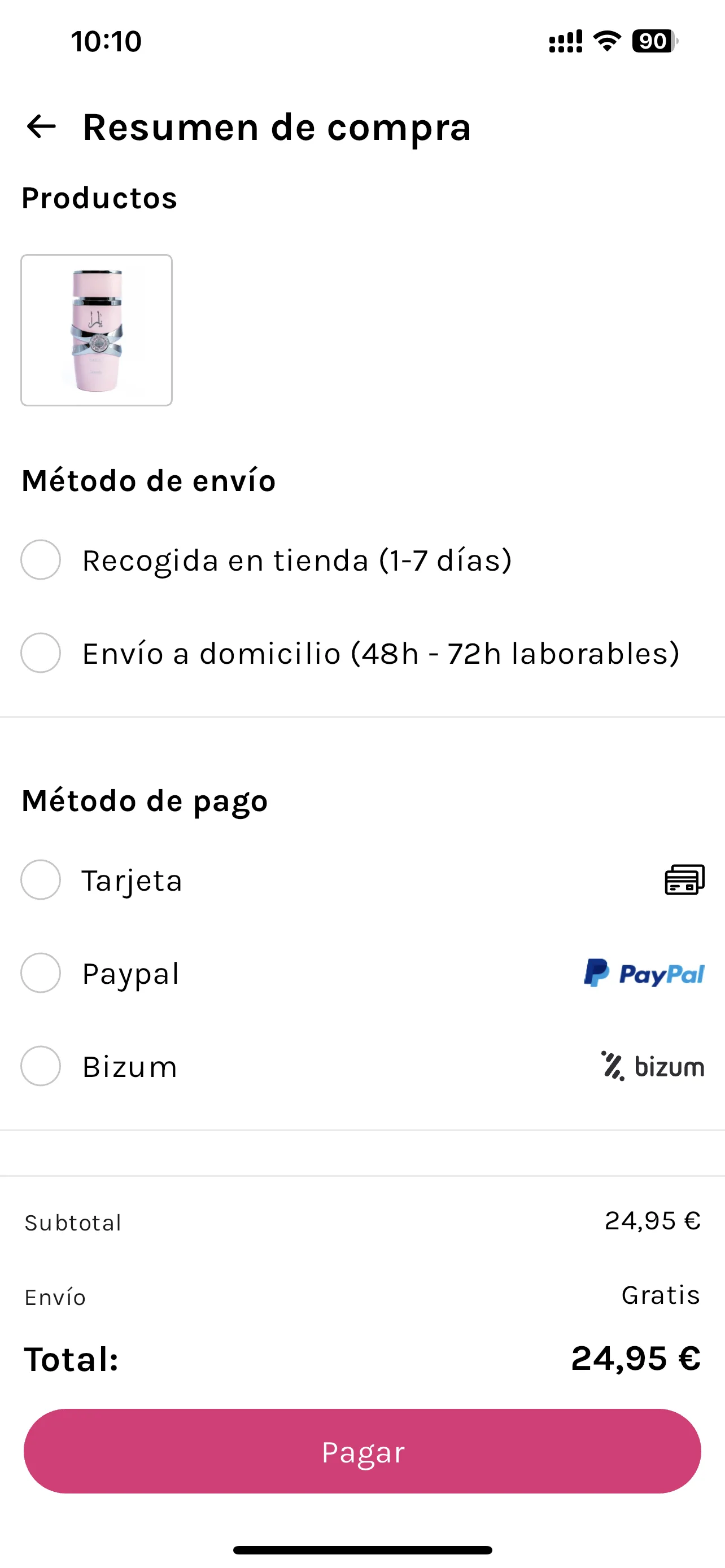Tap the Bizum logo
Image resolution: width=725 pixels, height=1568 pixels.
(653, 1066)
